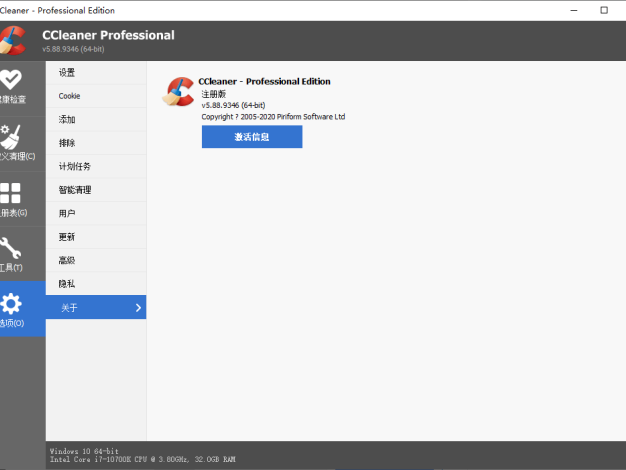Click the 'CCleaner - Professional Edition' heading text

click(264, 81)
